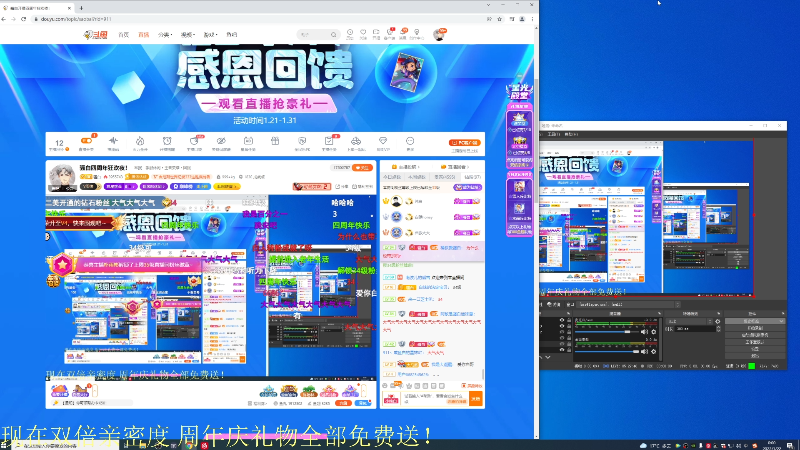The width and height of the screenshot is (800, 450).
Task: Toggle eye visibility of last OBS source row
Action: tap(562, 349)
